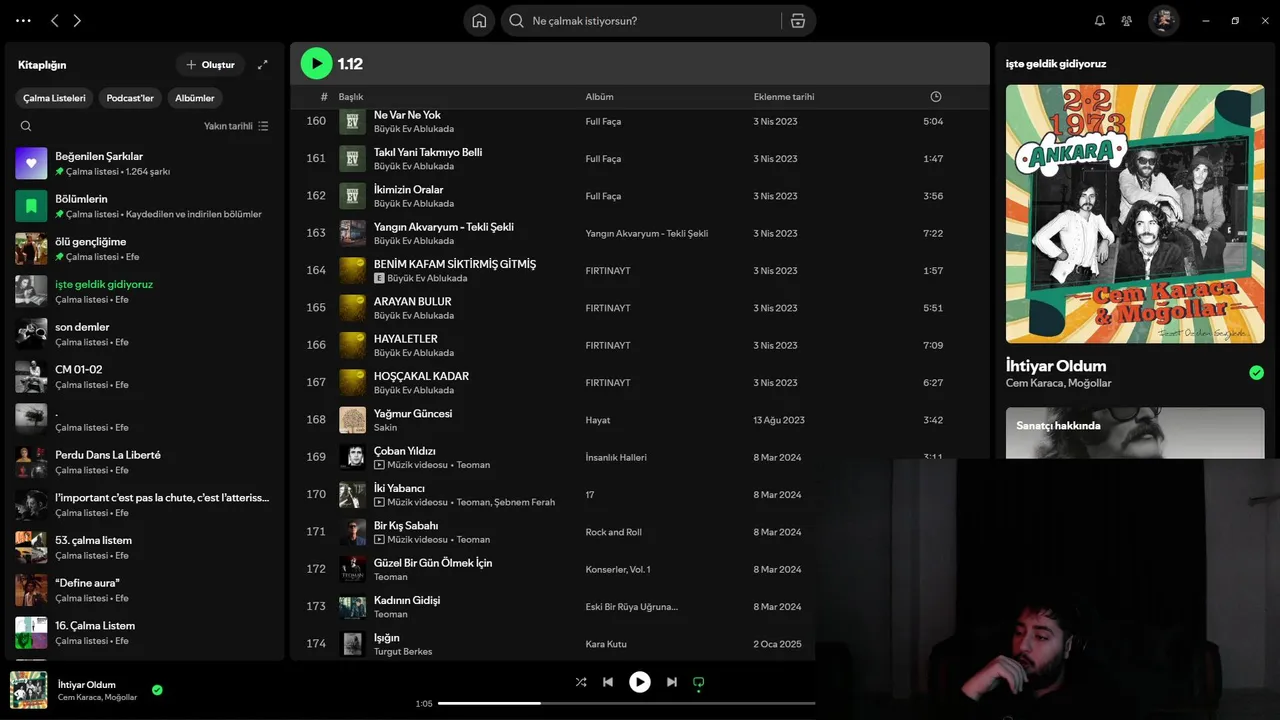Open the Kara Kutu album link
This screenshot has height=720, width=1280.
[x=606, y=644]
